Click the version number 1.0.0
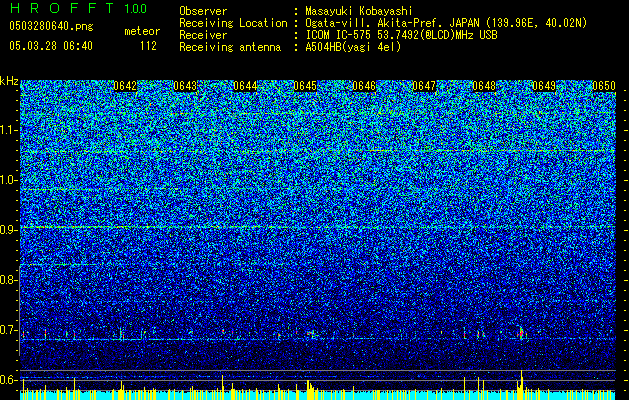The image size is (629, 400). point(135,9)
